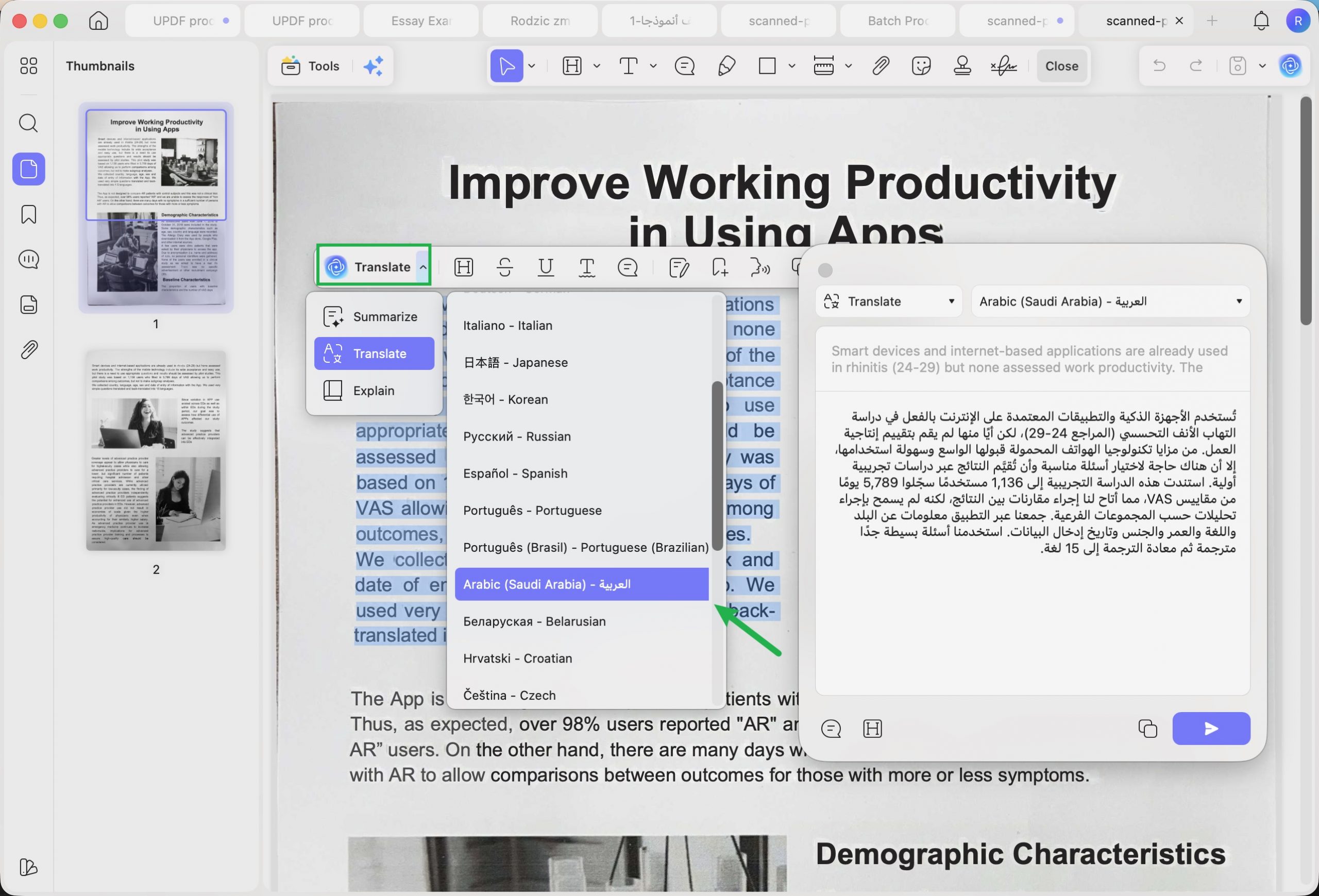Screen dimensions: 1319x896
Task: Add translation as note comment in AI panel
Action: click(831, 729)
